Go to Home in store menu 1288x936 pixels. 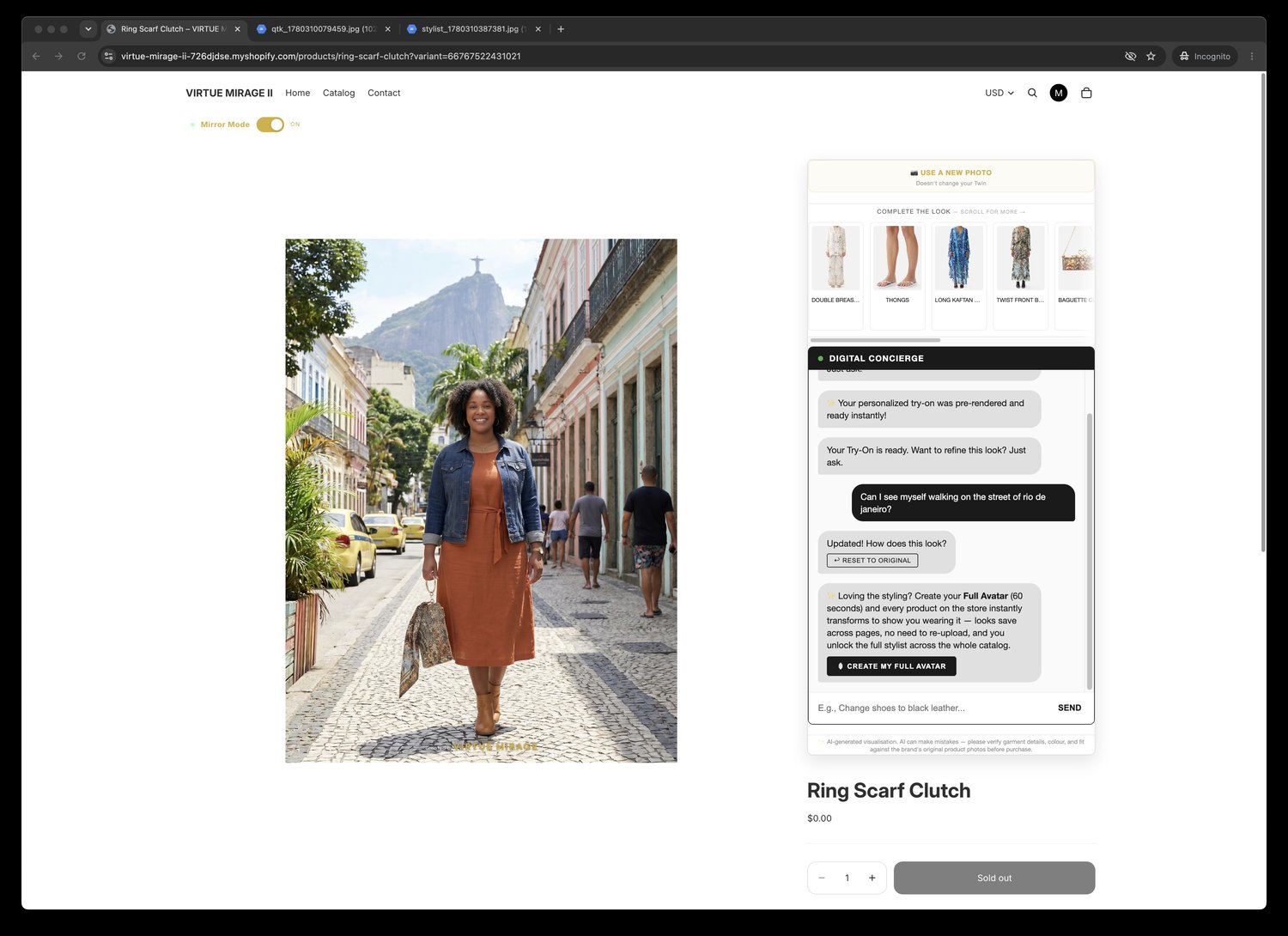298,93
